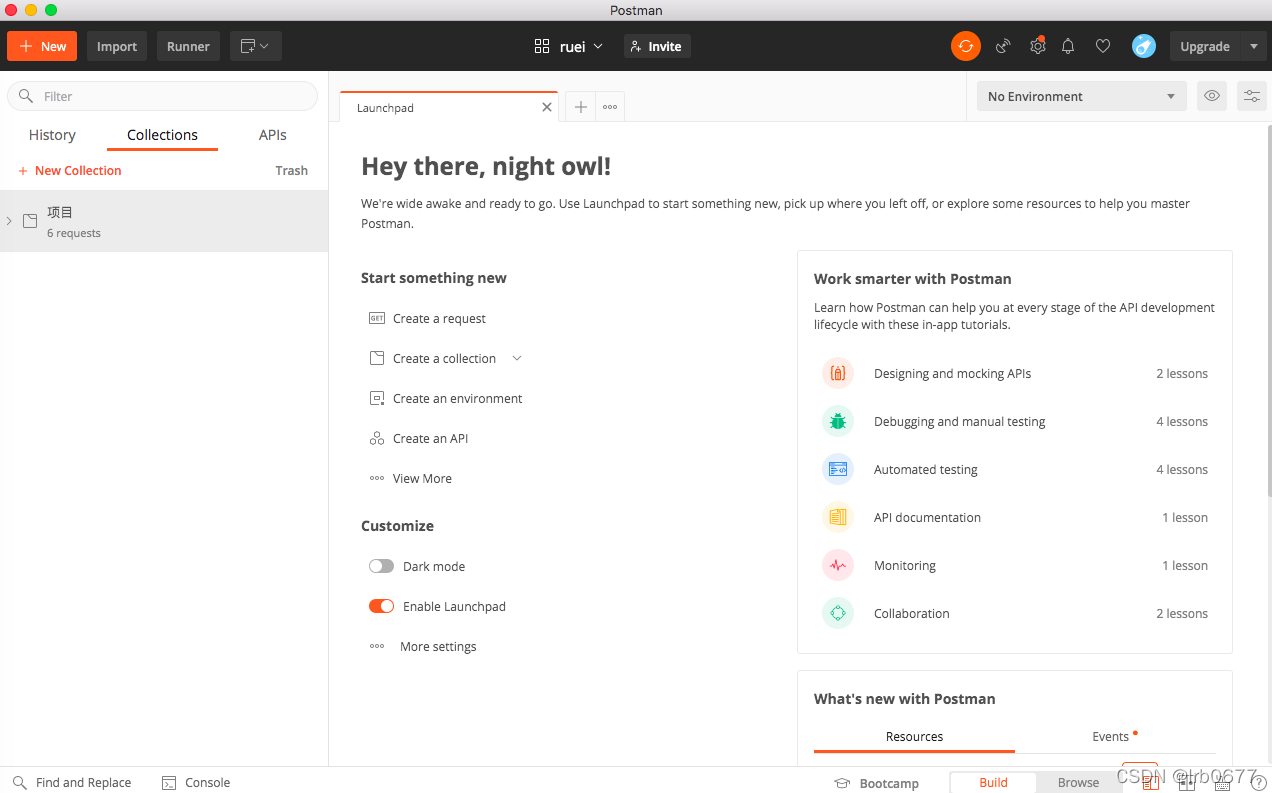Image resolution: width=1272 pixels, height=793 pixels.
Task: Click Create an API
Action: pyautogui.click(x=430, y=438)
